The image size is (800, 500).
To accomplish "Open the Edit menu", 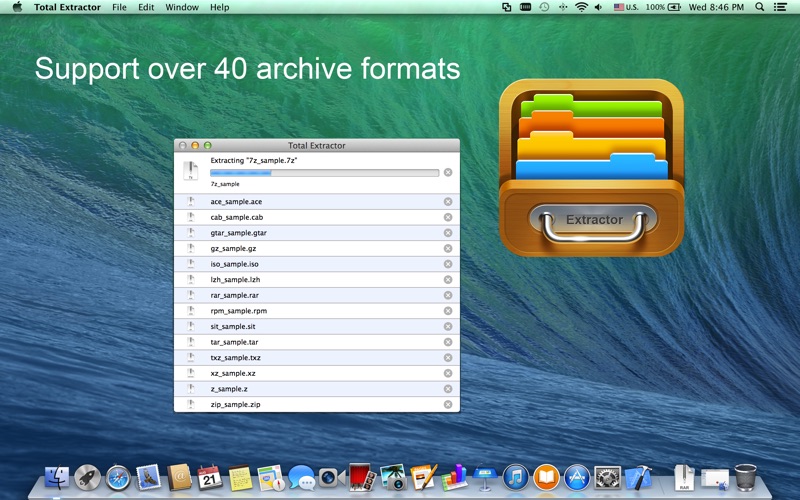I will coord(146,7).
